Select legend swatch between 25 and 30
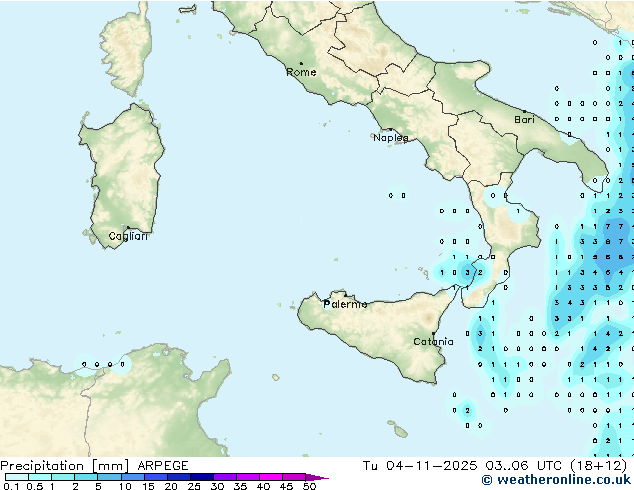 point(202,477)
